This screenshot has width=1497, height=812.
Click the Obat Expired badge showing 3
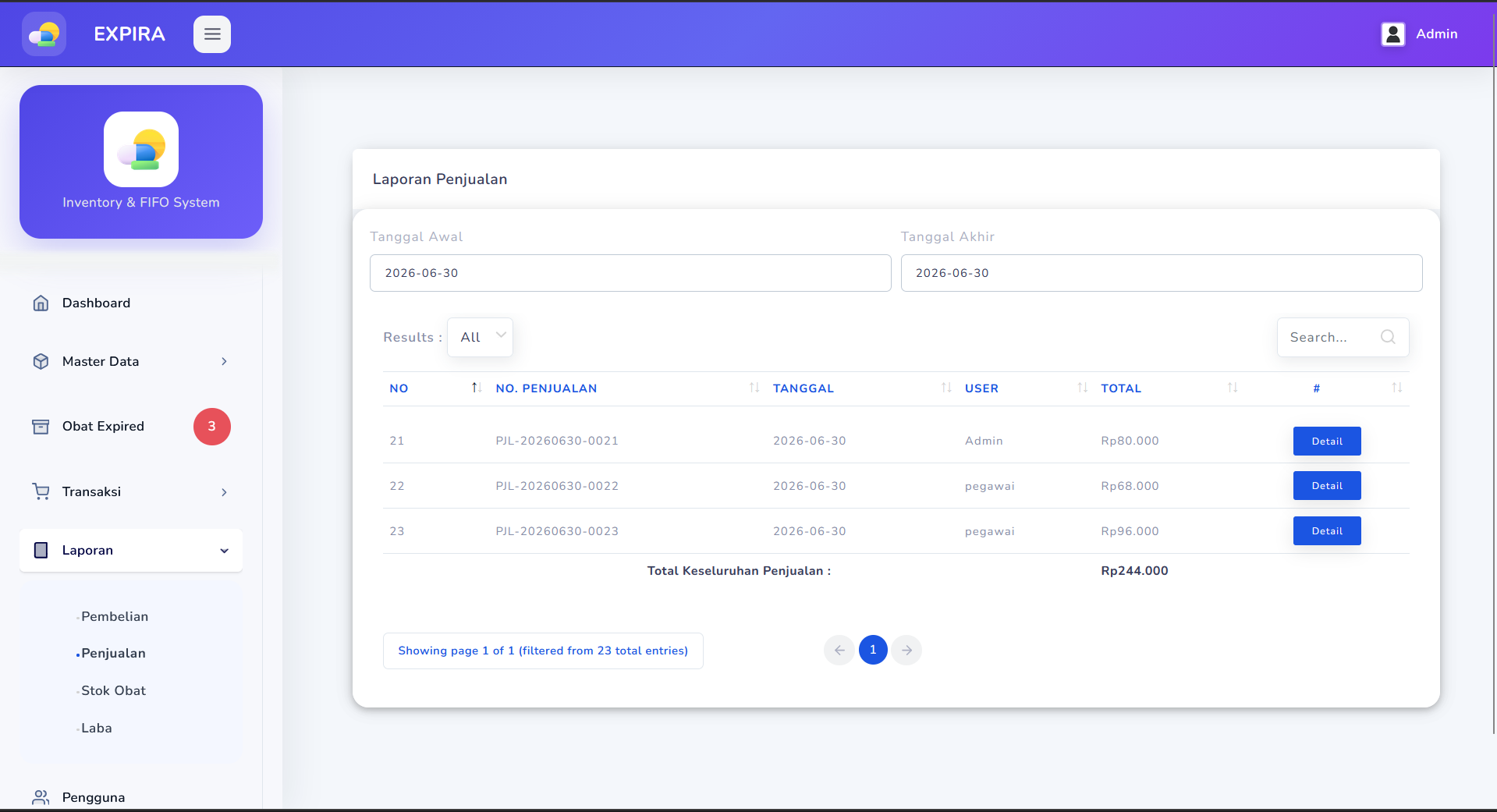click(x=212, y=427)
